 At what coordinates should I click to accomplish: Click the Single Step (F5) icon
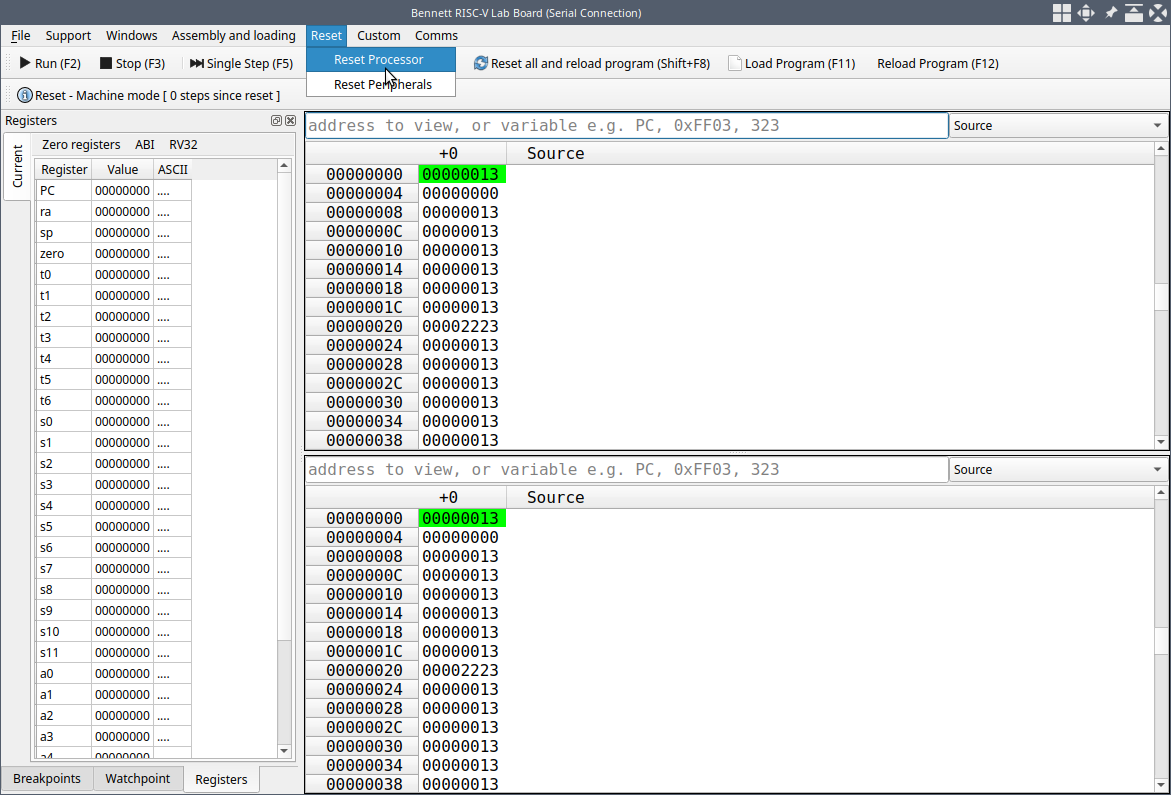click(196, 63)
